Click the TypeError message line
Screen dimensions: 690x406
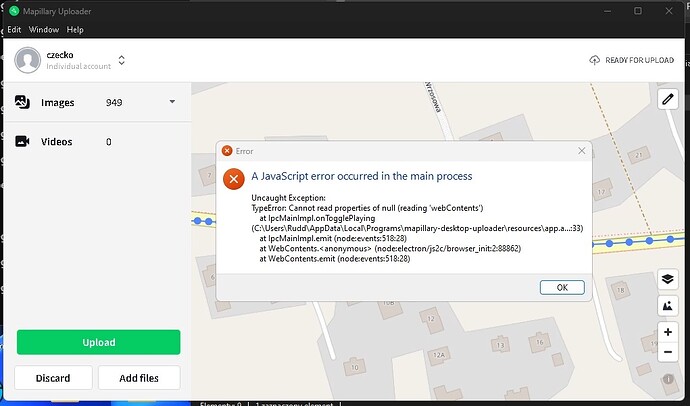click(x=367, y=208)
